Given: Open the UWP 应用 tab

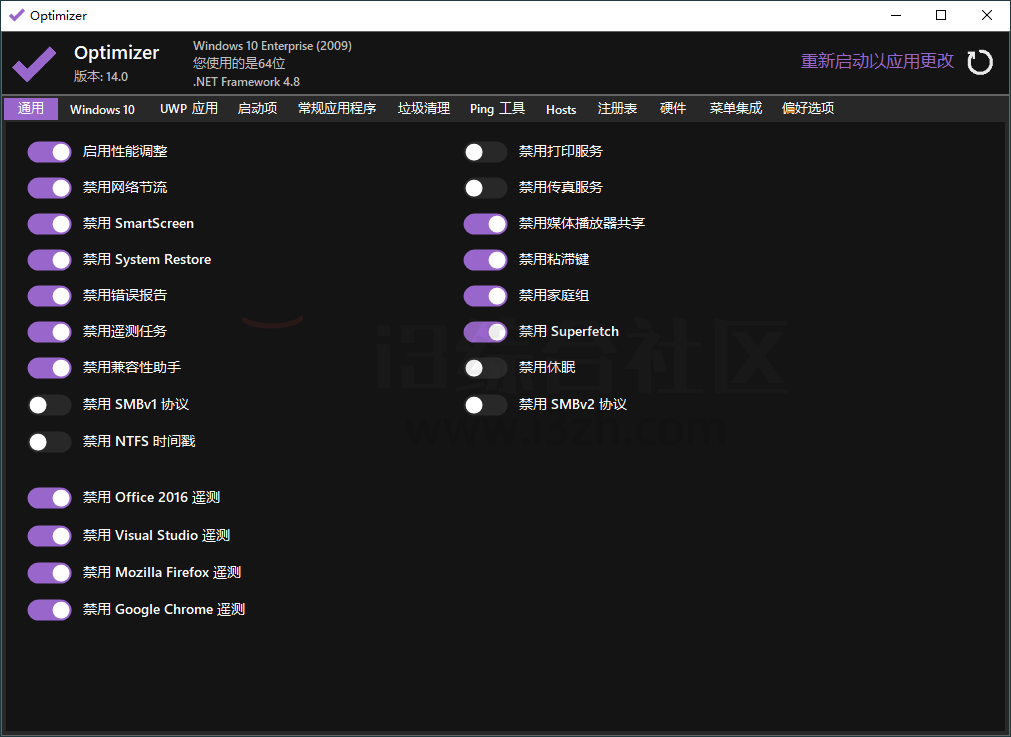Looking at the screenshot, I should tap(189, 108).
